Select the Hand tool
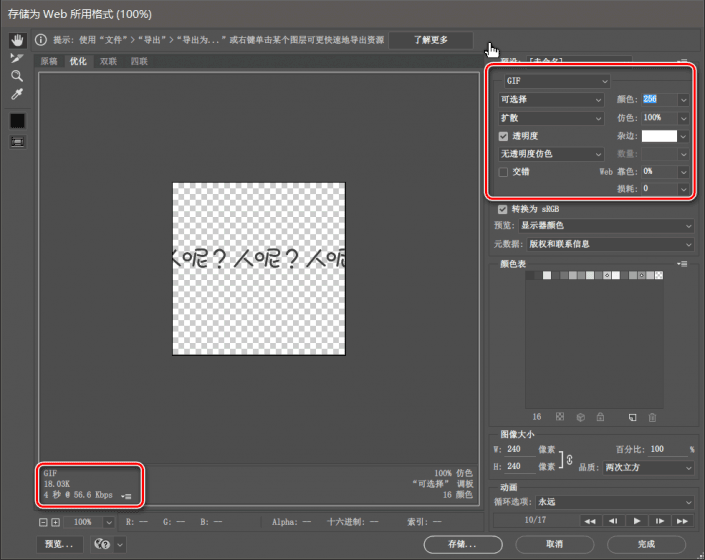Screen dimensions: 705x560 (x=18, y=40)
